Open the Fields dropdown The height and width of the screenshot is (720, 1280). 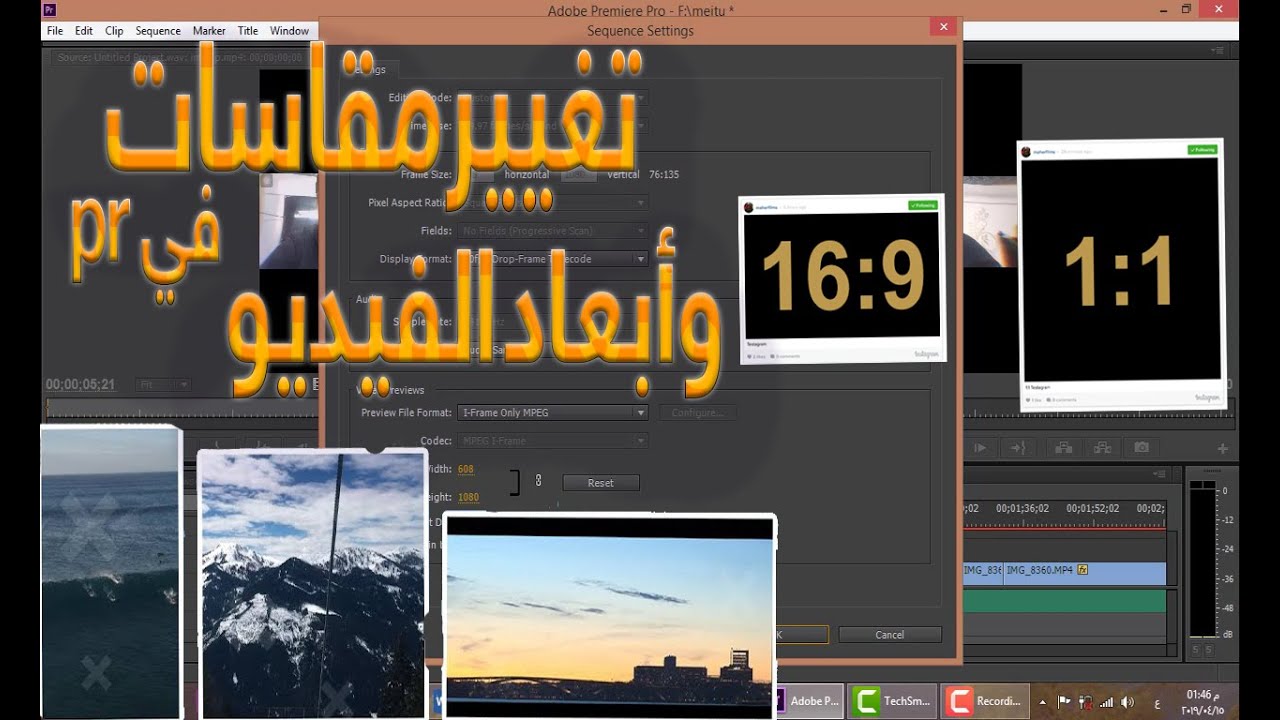[x=553, y=231]
